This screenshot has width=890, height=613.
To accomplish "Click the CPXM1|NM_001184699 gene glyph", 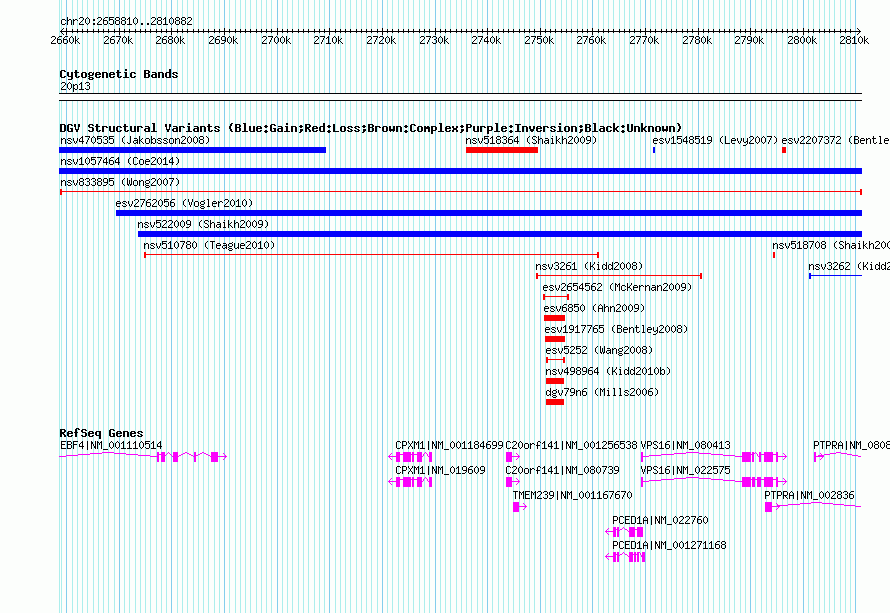I will point(410,457).
